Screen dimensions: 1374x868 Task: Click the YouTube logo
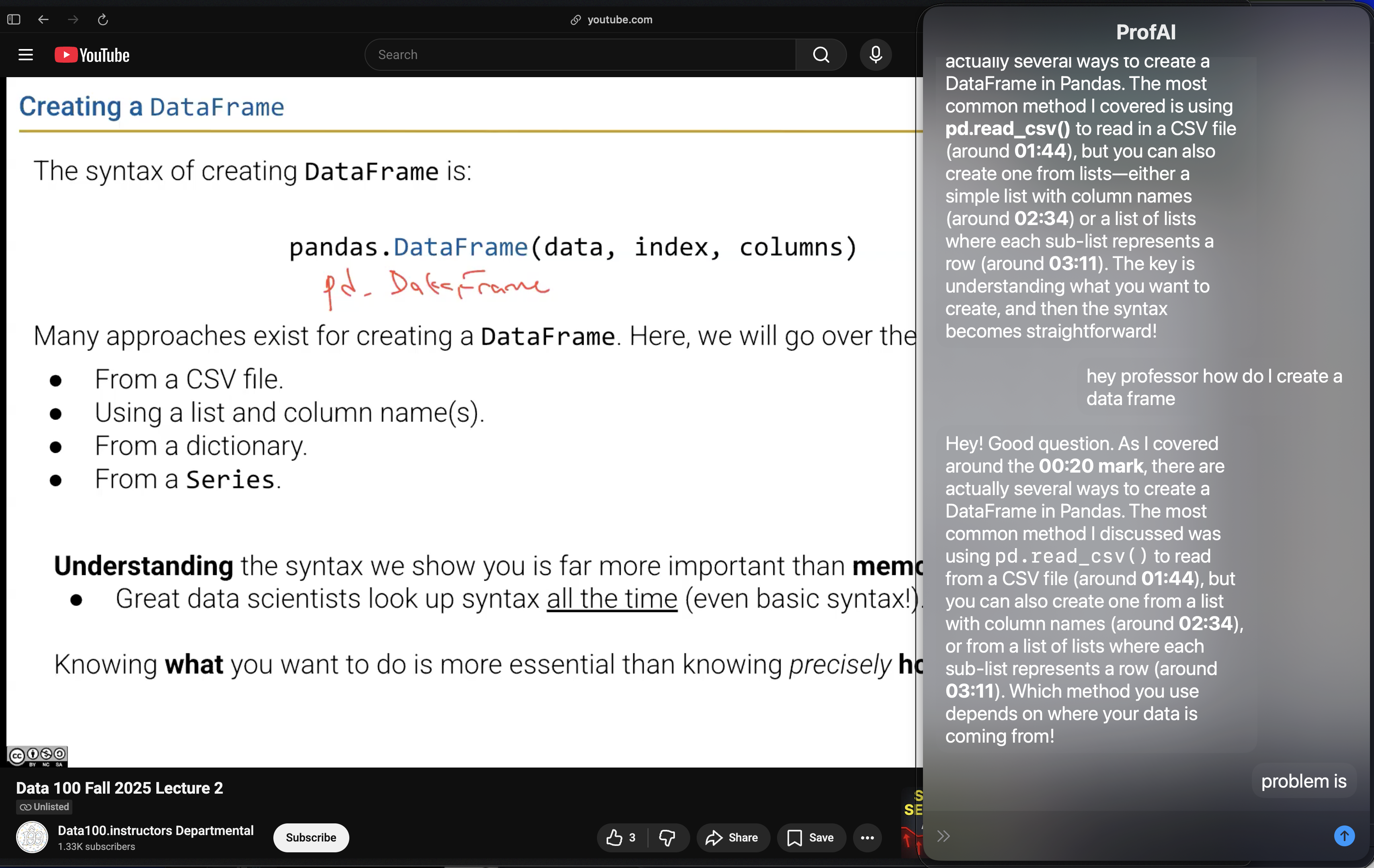(92, 55)
